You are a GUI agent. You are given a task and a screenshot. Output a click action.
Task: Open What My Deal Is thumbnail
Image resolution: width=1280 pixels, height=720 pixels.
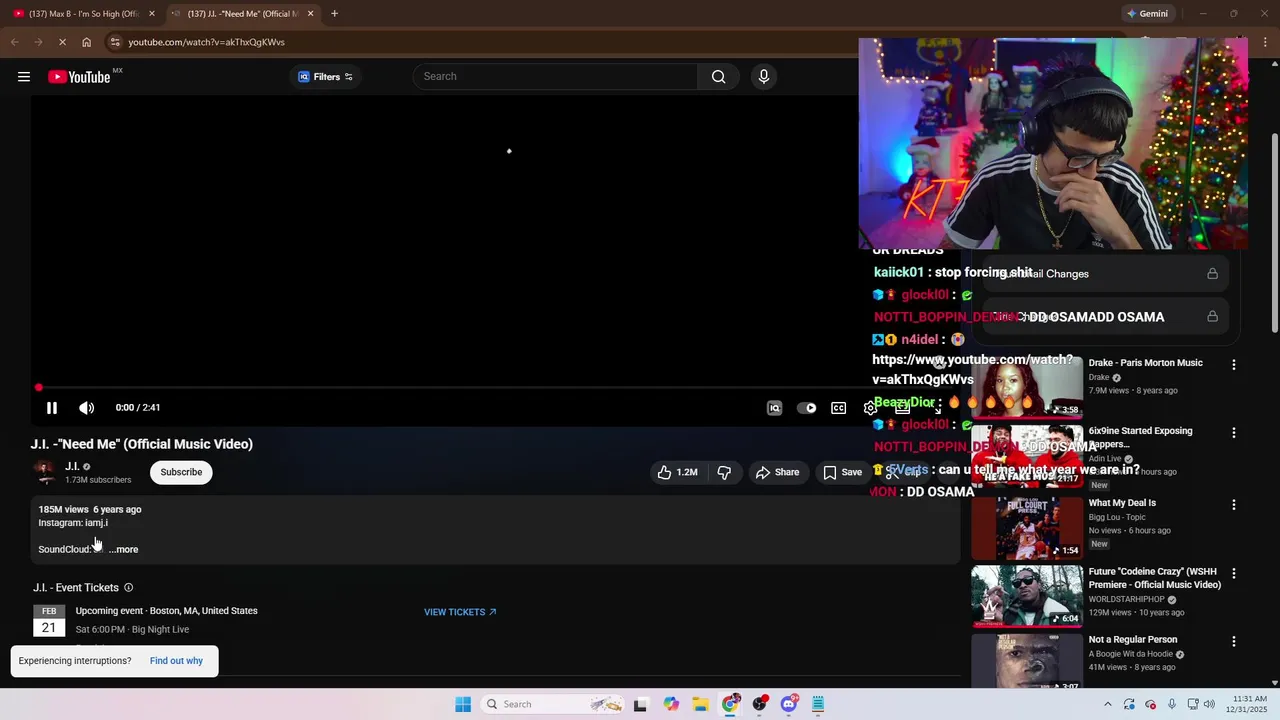1026,528
